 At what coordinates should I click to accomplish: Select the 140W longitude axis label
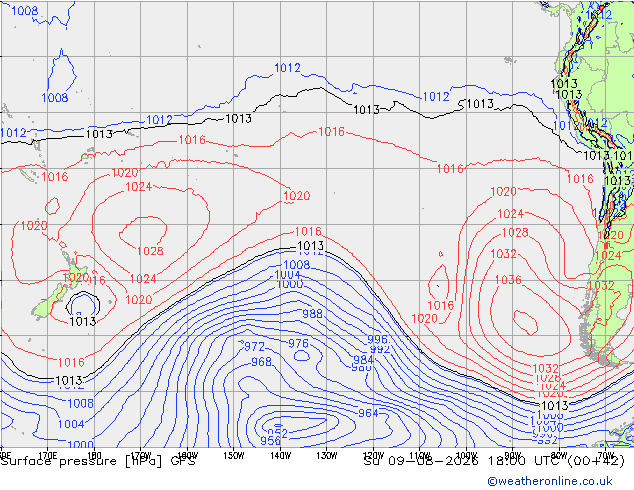pos(280,456)
